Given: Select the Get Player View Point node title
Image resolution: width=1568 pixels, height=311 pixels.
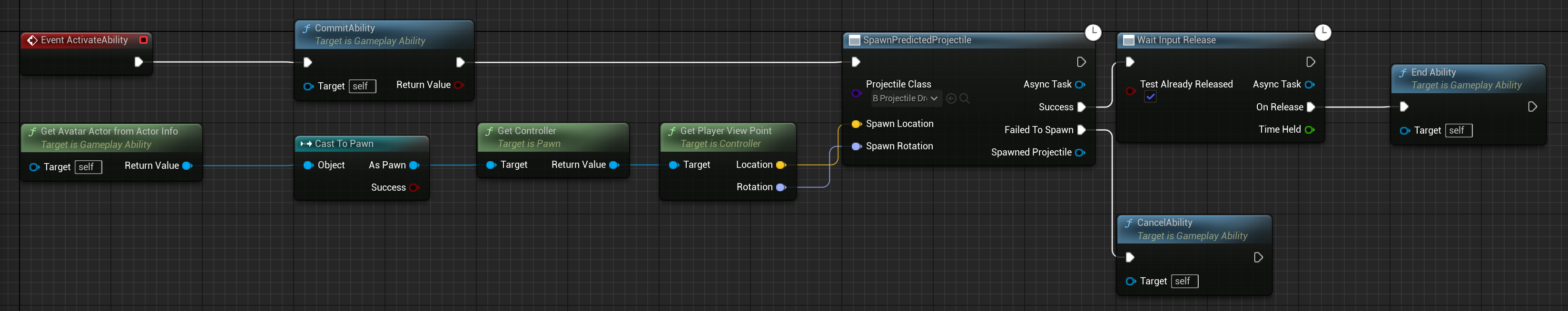Looking at the screenshot, I should pyautogui.click(x=726, y=131).
